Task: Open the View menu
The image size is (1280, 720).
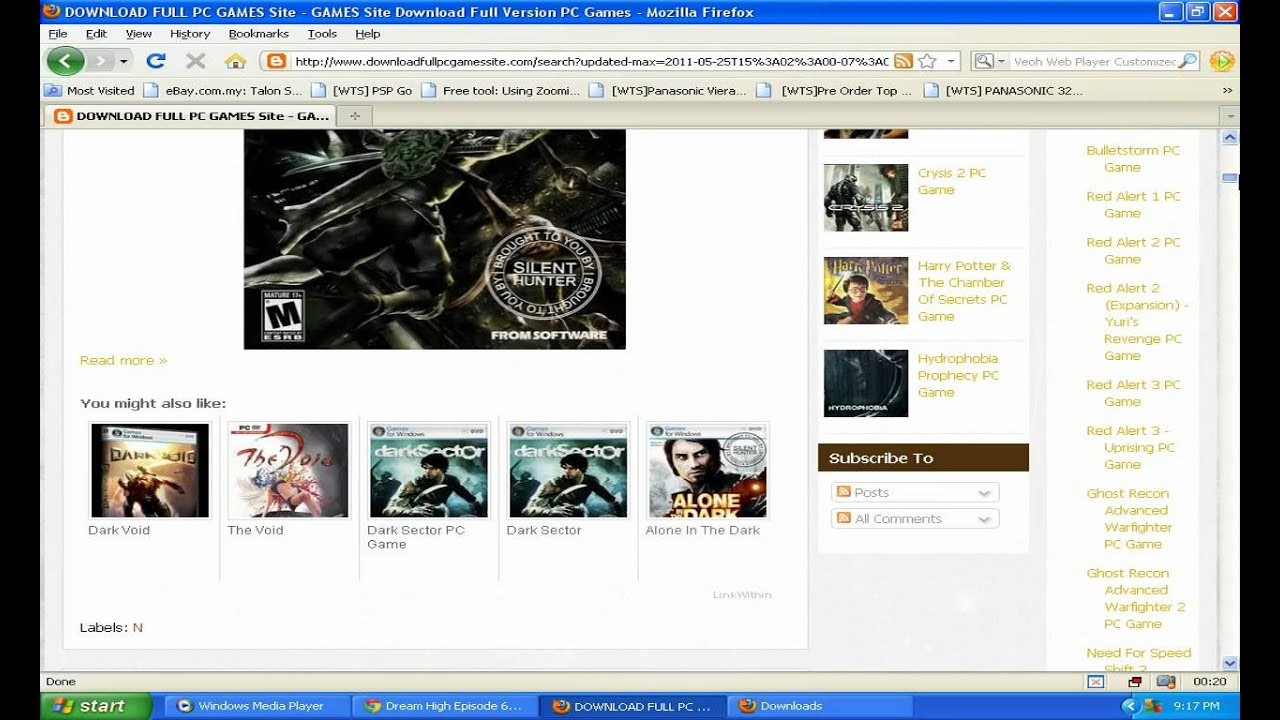Action: point(139,34)
